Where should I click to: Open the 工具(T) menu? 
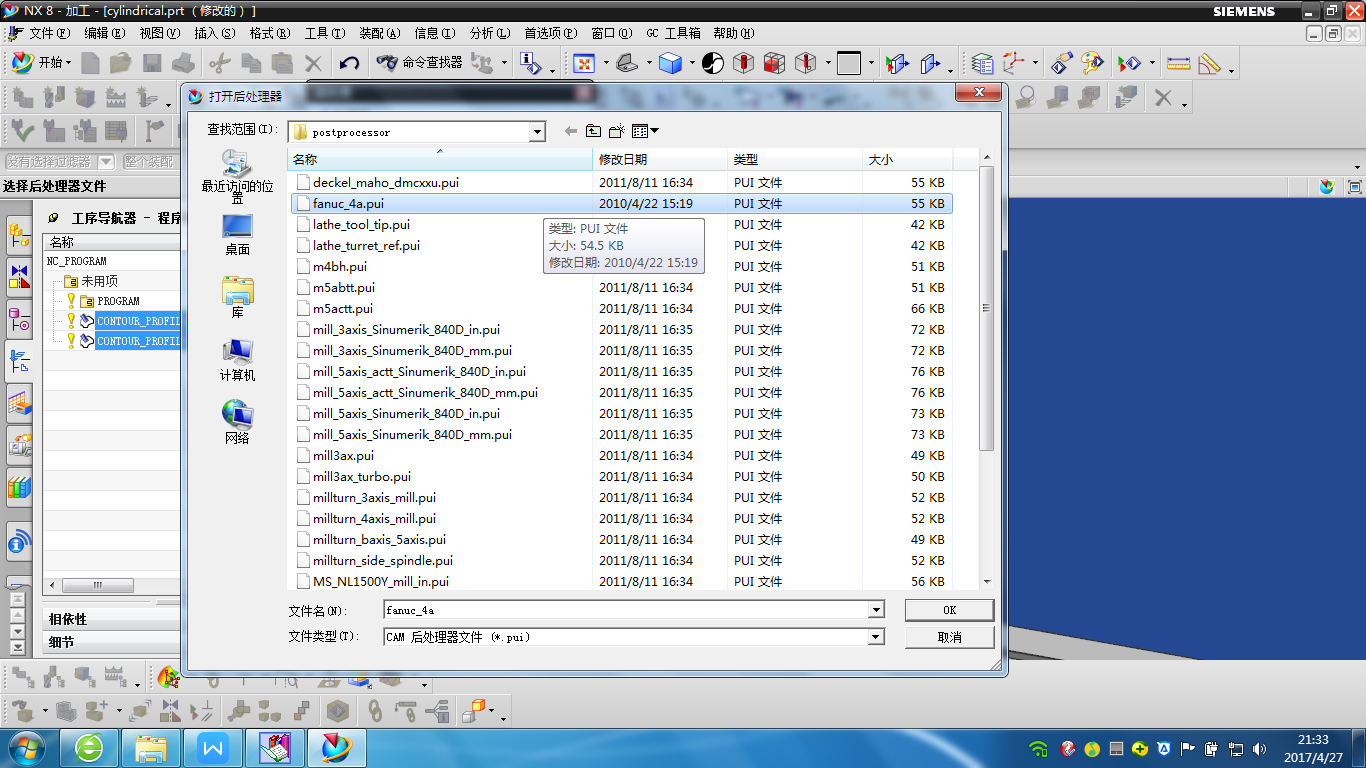pos(324,33)
